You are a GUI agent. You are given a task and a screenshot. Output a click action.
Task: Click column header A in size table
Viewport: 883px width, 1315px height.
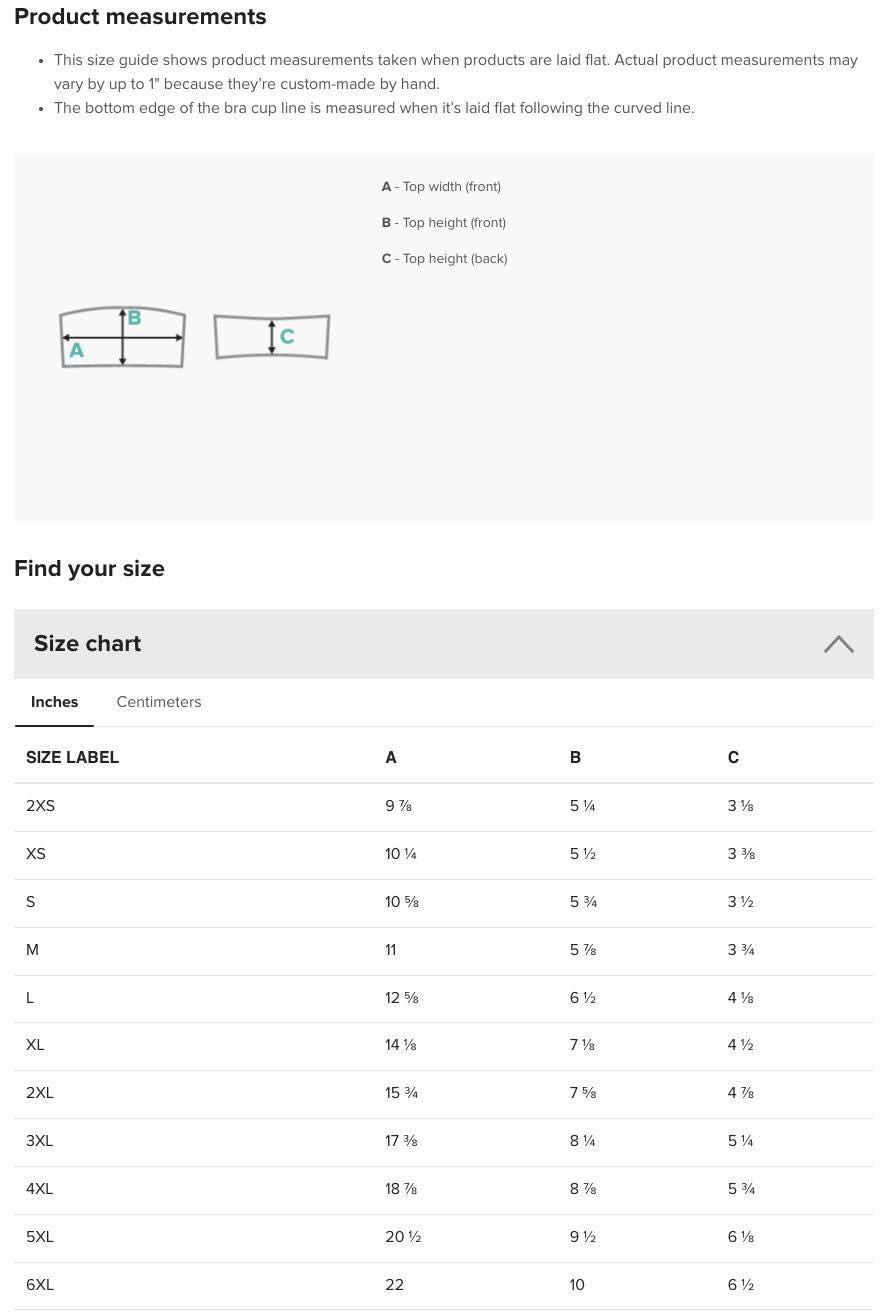tap(391, 758)
